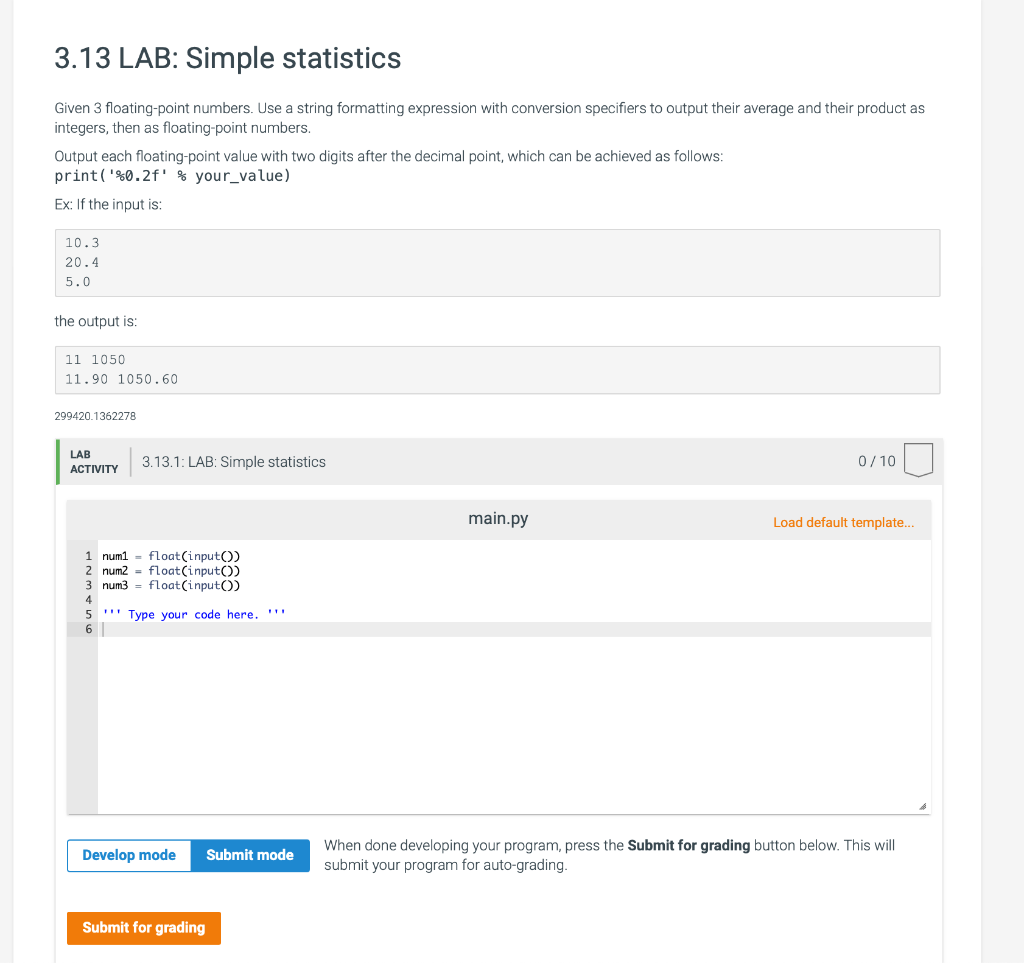Click the 3.13.1: LAB: Simple statistics title
The width and height of the screenshot is (1024, 963).
[x=233, y=461]
